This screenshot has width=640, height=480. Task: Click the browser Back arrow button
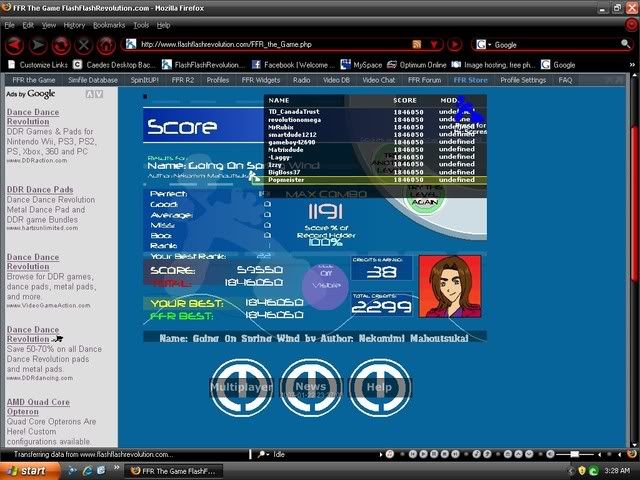click(14, 45)
